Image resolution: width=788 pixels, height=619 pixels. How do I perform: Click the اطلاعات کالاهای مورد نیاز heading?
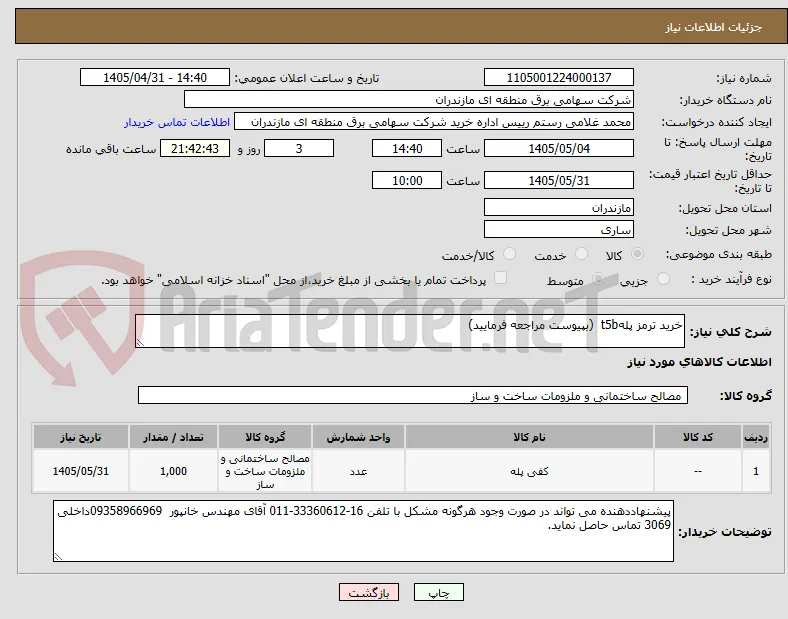coord(699,362)
